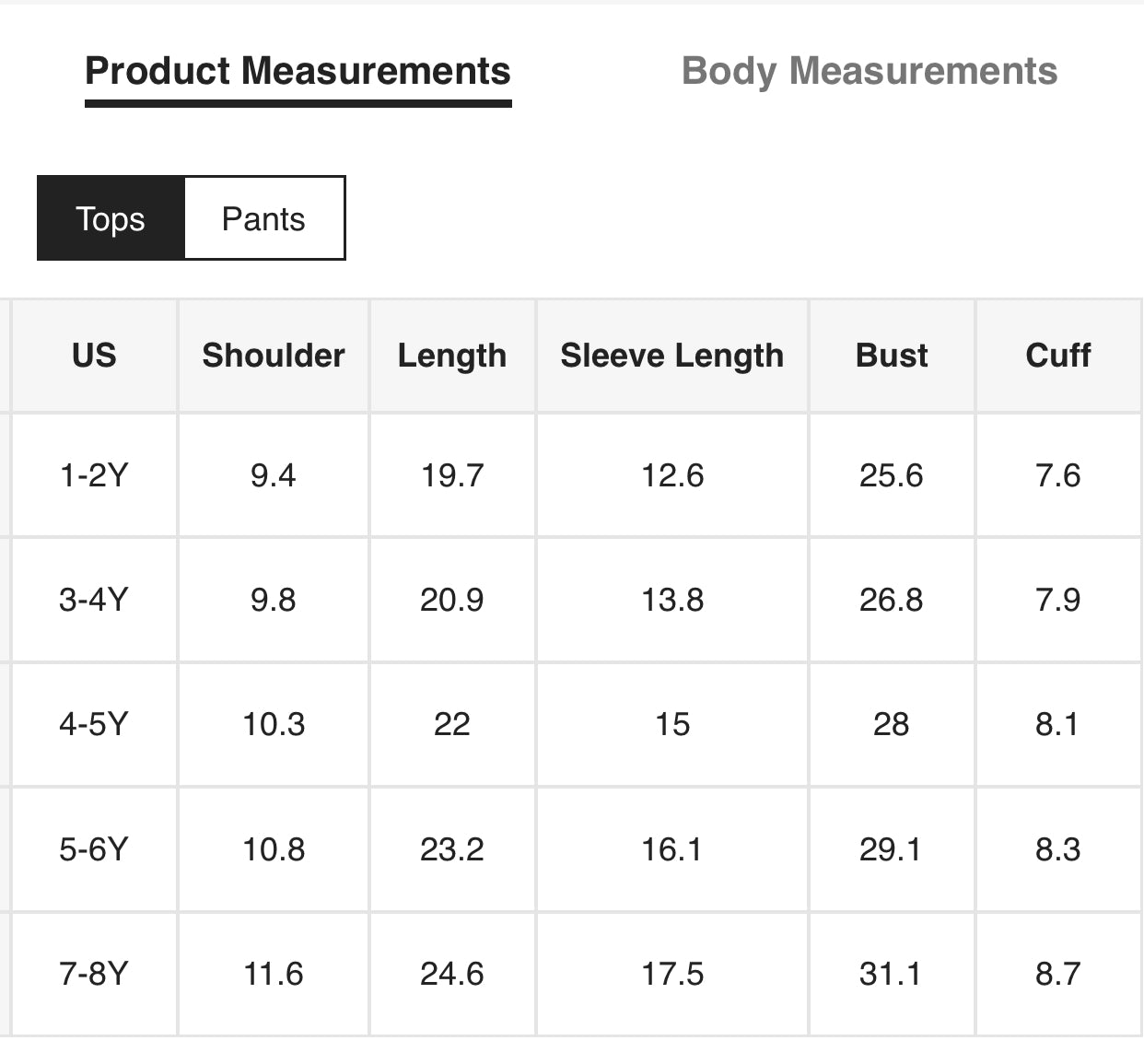Click the 23.2 length value cell
Image resolution: width=1144 pixels, height=1064 pixels.
coord(452,849)
